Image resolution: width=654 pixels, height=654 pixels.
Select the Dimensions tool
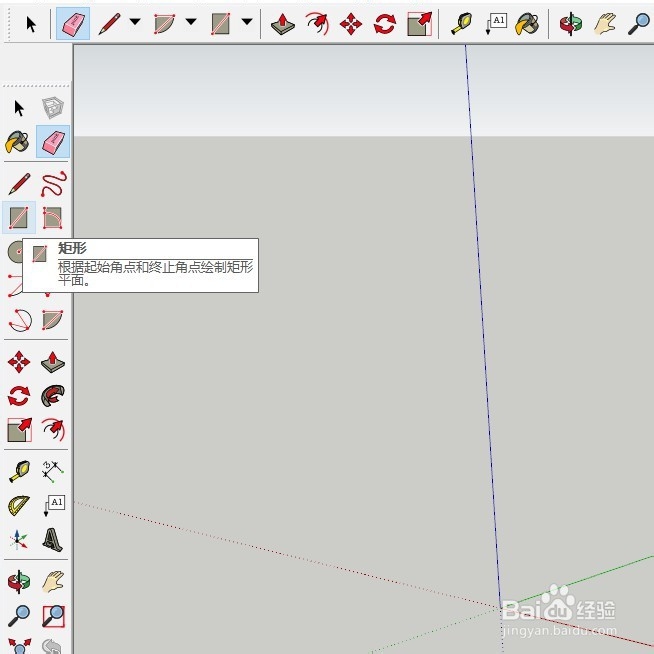pos(53,471)
